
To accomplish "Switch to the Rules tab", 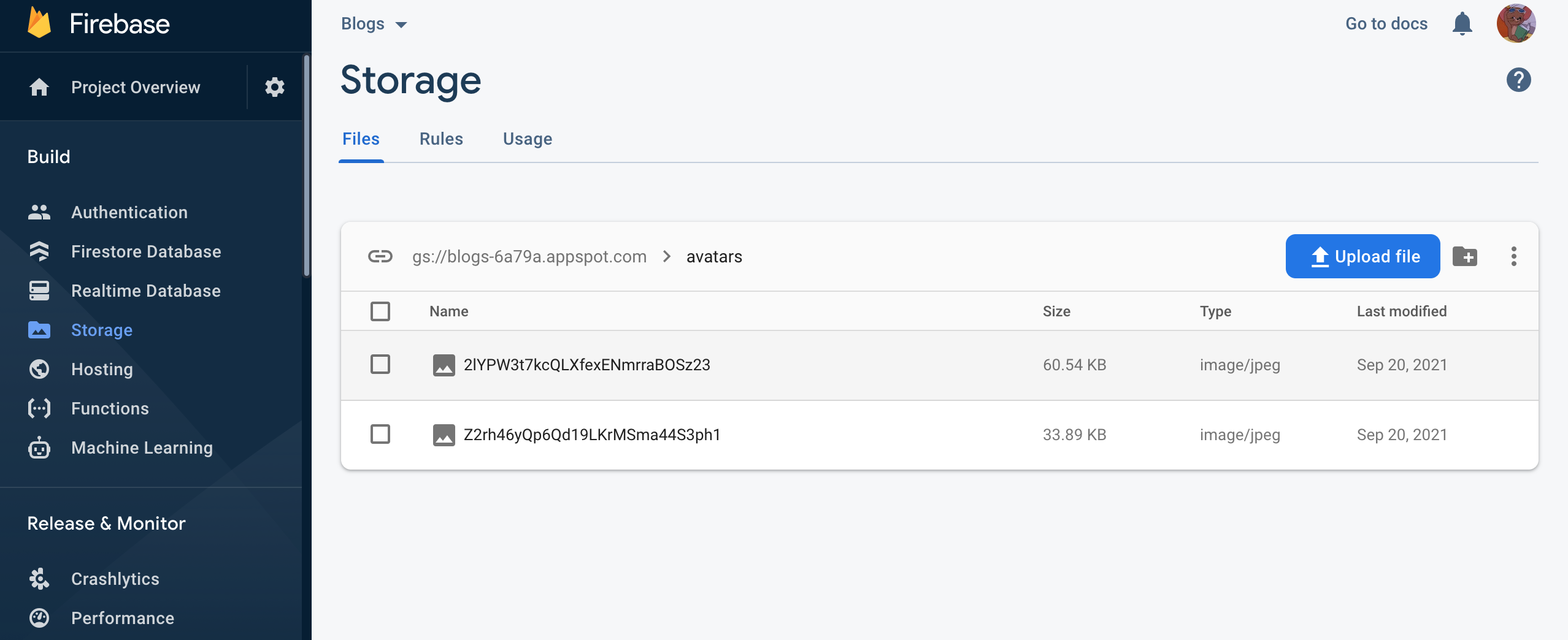I will 441,139.
